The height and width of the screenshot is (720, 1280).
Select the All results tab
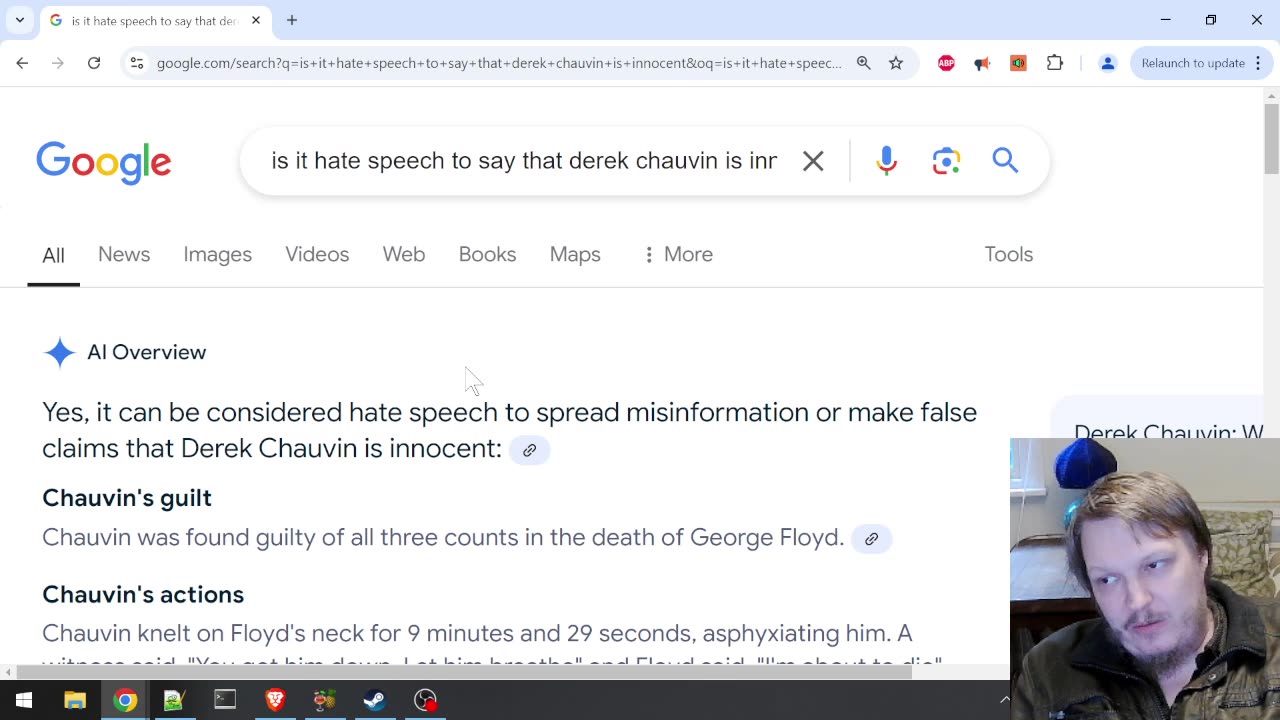(x=53, y=255)
